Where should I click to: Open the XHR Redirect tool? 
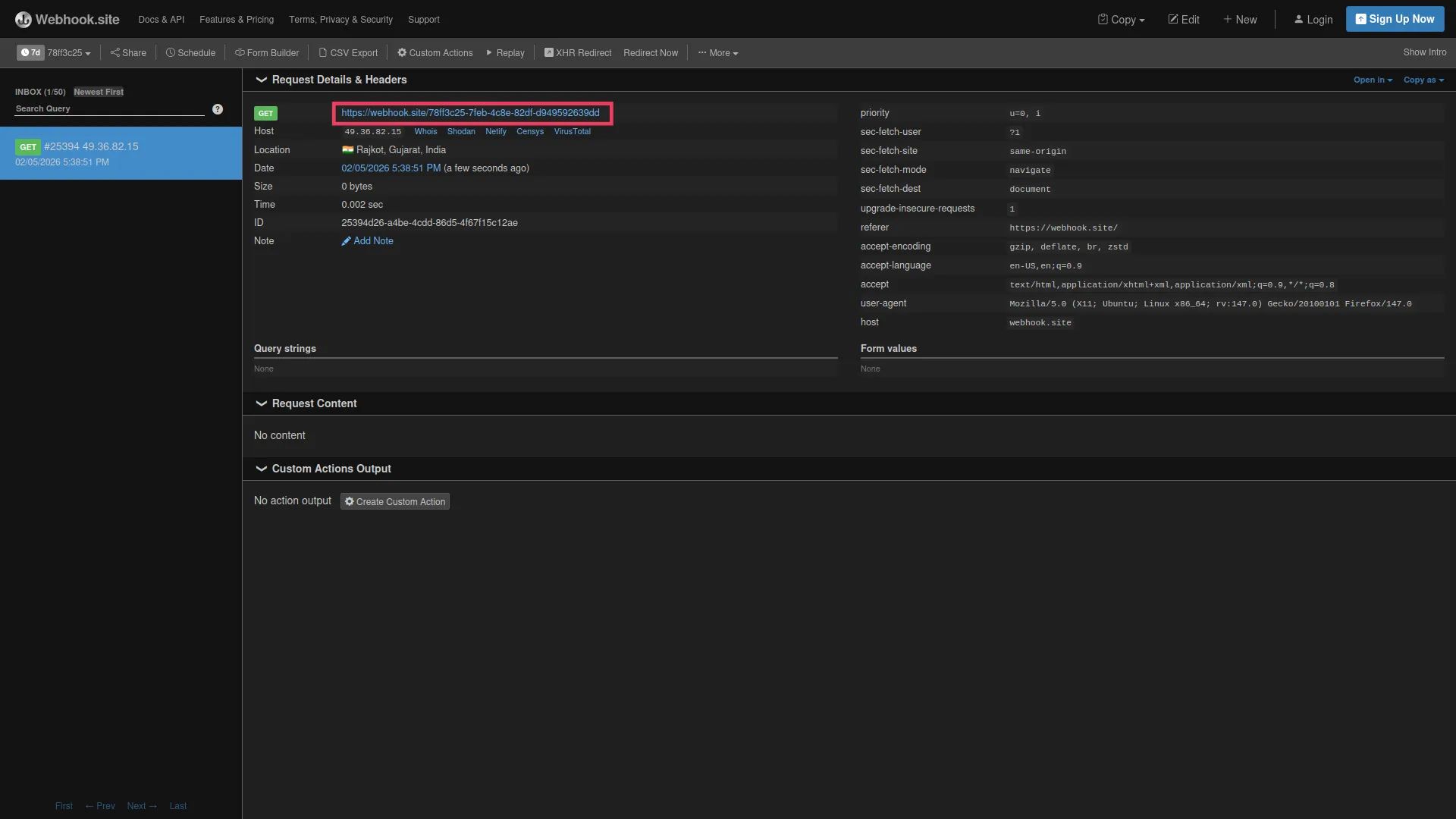point(577,52)
